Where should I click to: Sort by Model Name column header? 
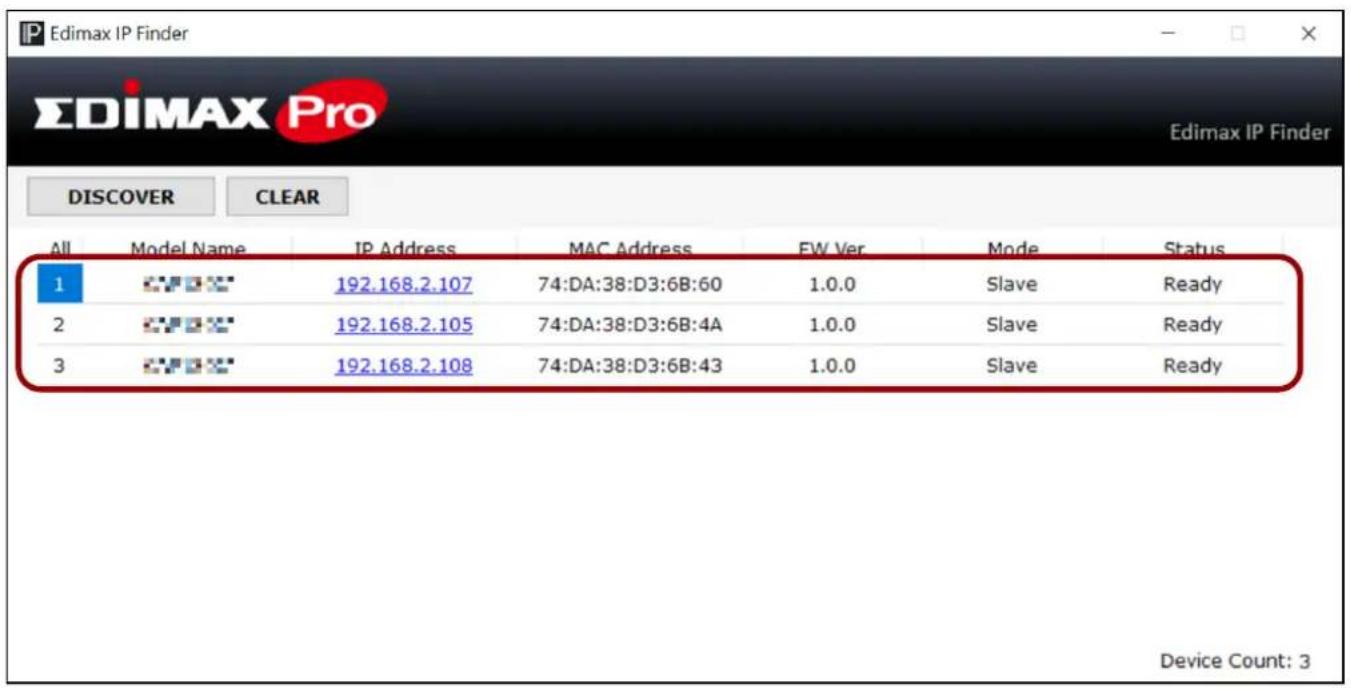[188, 249]
